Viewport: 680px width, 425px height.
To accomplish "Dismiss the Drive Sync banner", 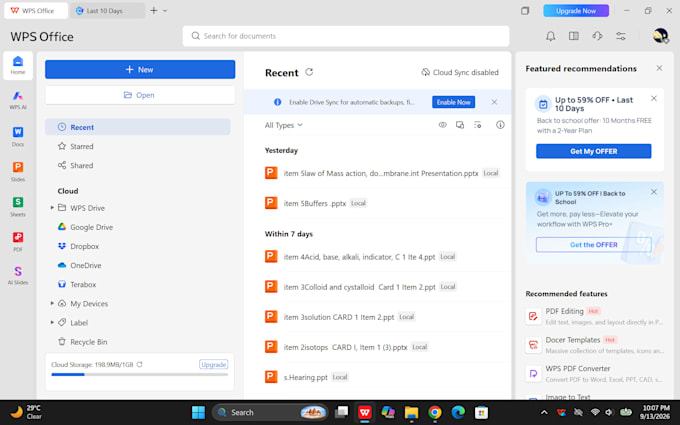I will coord(494,102).
